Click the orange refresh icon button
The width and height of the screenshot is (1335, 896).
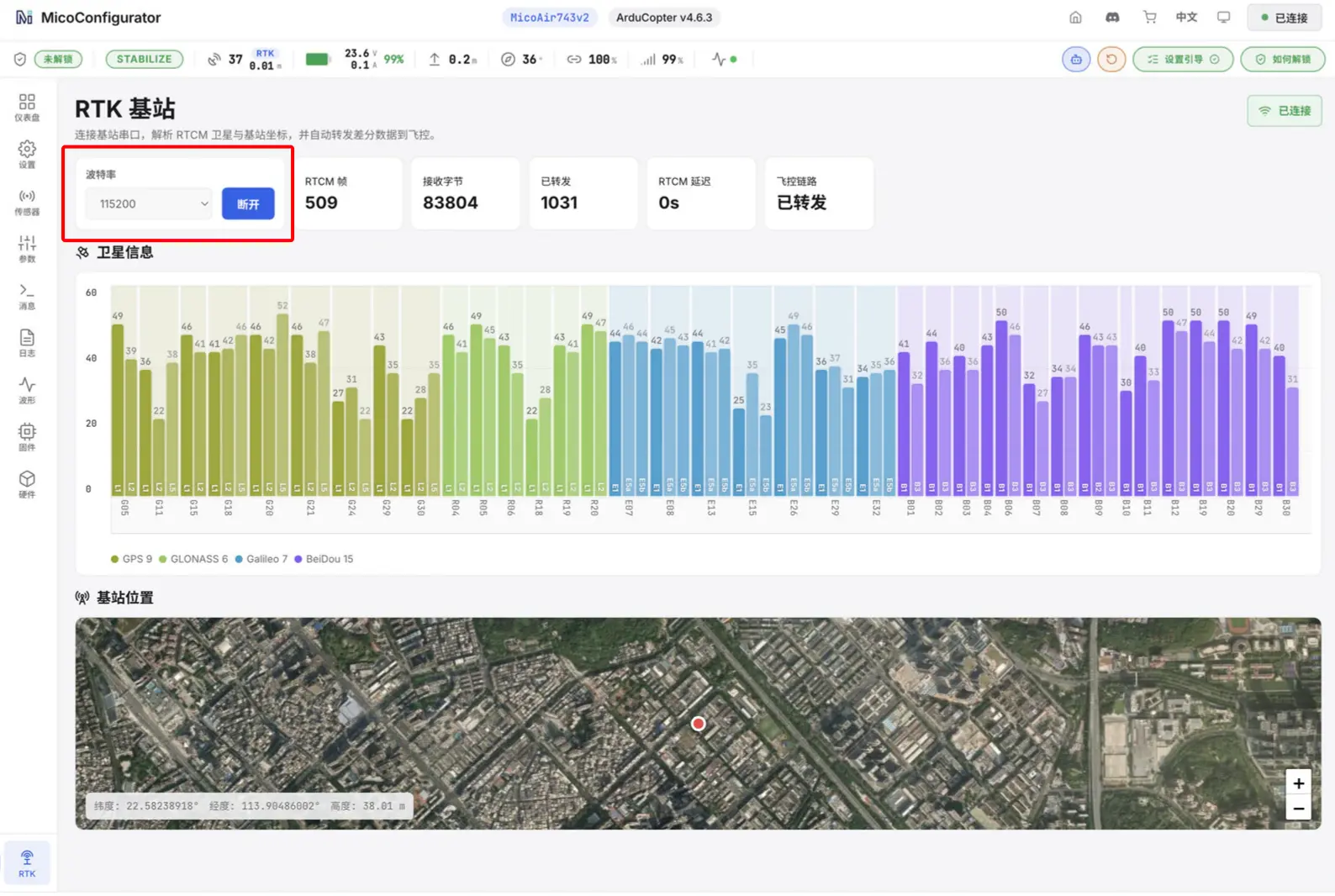pyautogui.click(x=1111, y=60)
